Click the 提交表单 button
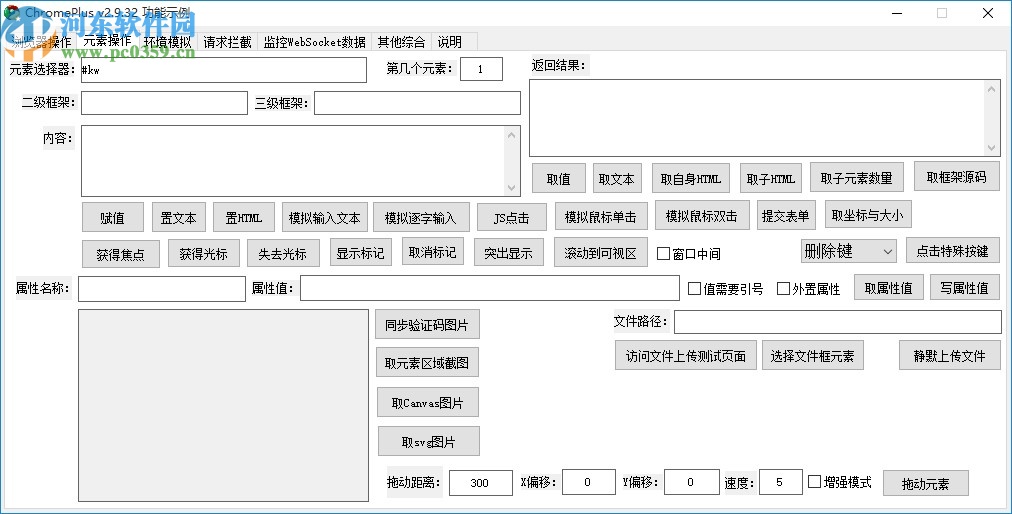This screenshot has width=1012, height=514. 785,215
